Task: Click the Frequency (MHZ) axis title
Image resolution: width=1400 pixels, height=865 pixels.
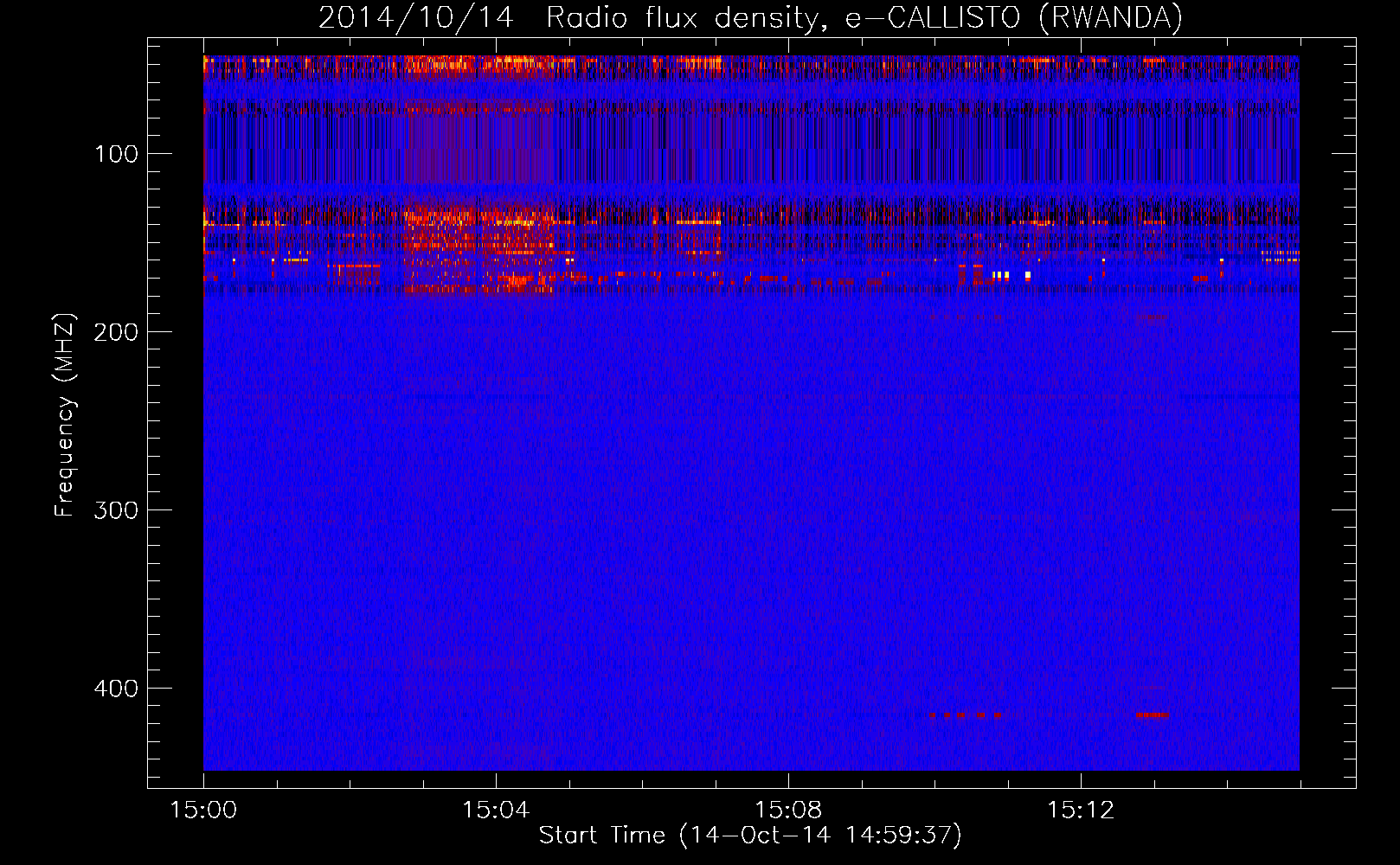Action: pyautogui.click(x=65, y=414)
